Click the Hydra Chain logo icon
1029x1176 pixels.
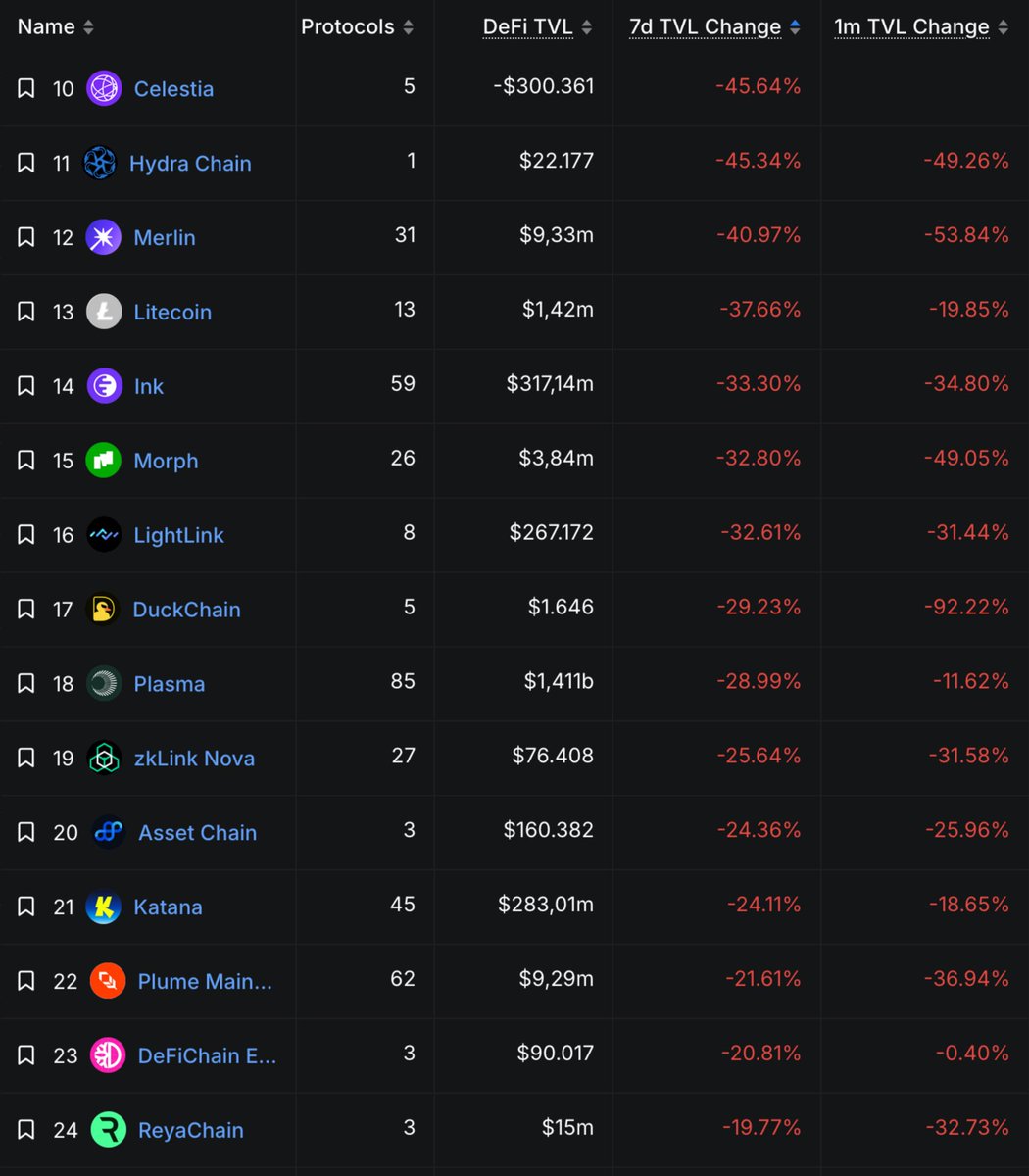100,164
